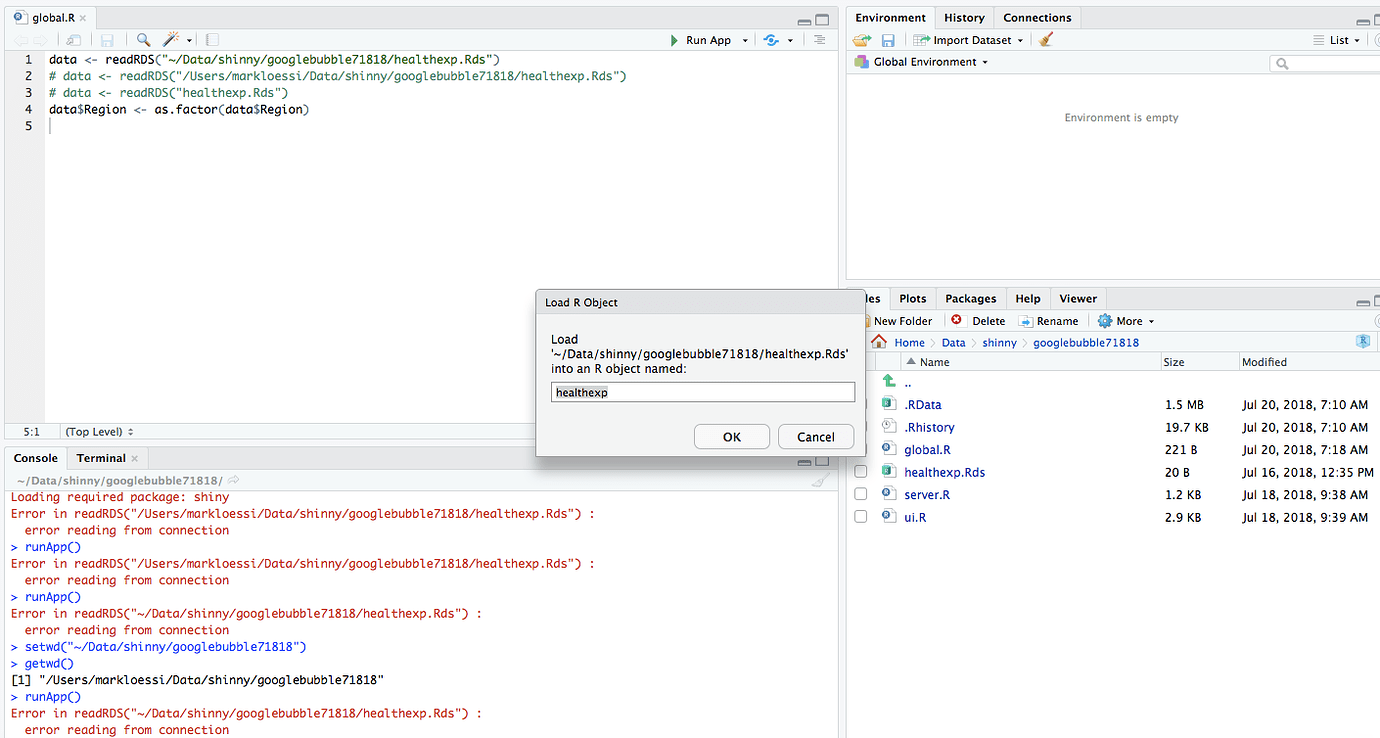Open the shinny folder via the breadcrumb link
1380x738 pixels.
pyautogui.click(x=999, y=341)
